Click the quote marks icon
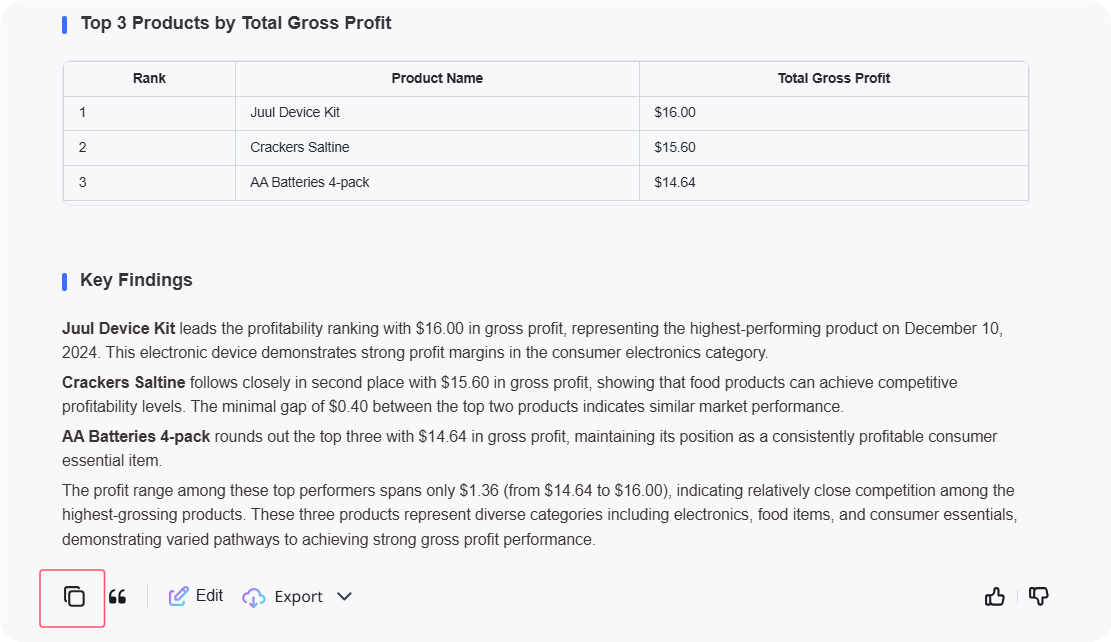1111x642 pixels. pyautogui.click(x=117, y=597)
